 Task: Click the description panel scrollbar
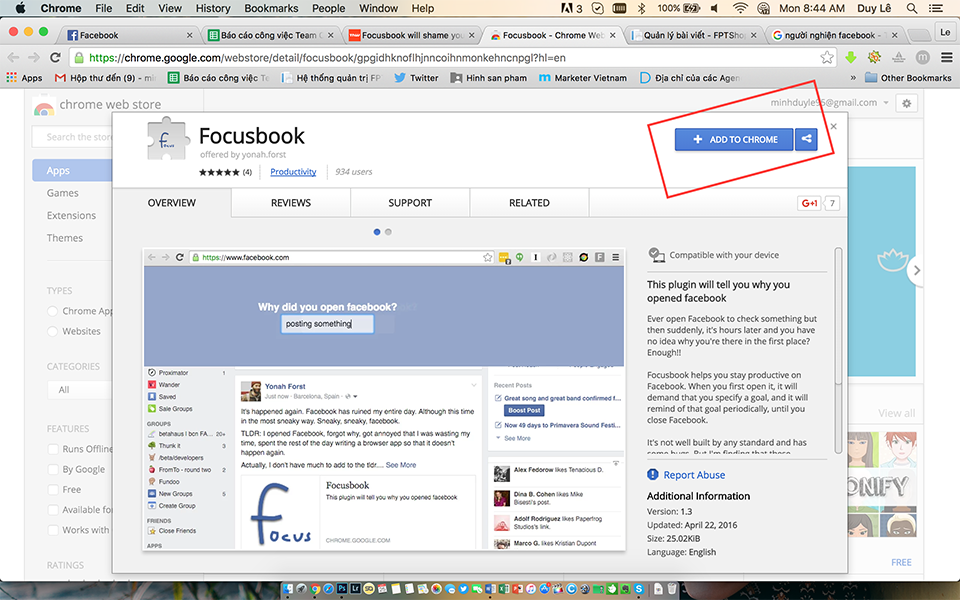tap(838, 315)
